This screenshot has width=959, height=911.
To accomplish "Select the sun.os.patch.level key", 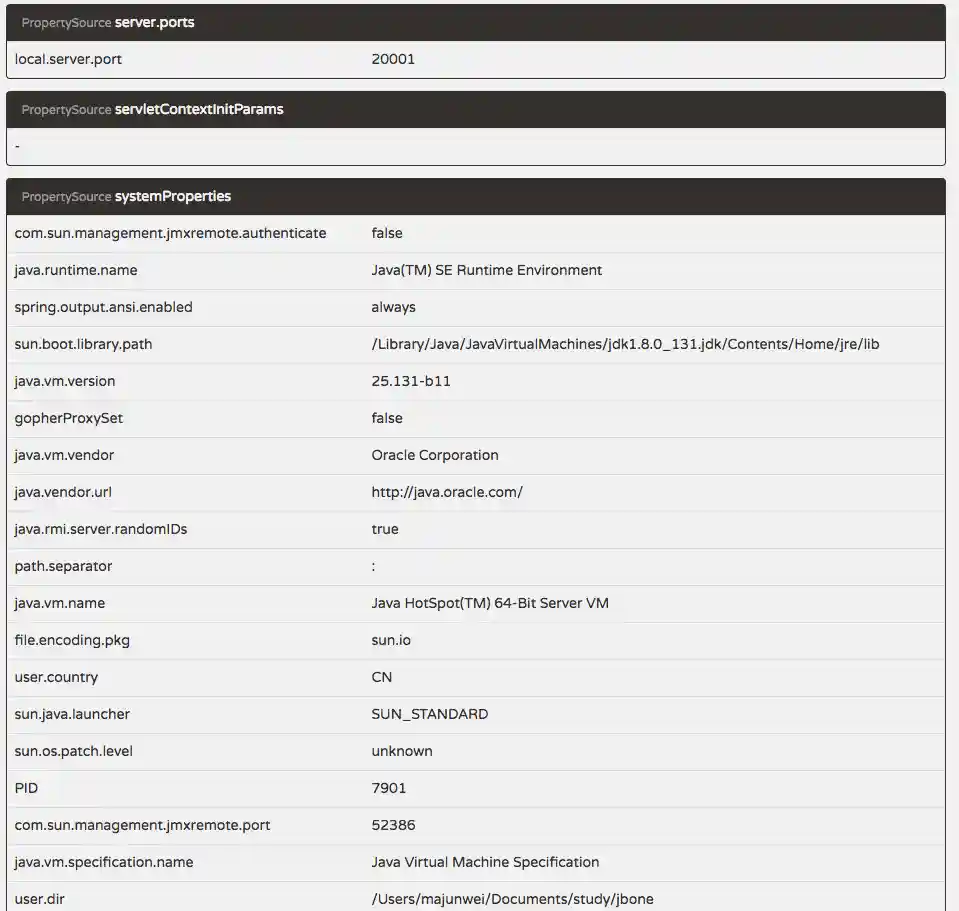I will 73,751.
